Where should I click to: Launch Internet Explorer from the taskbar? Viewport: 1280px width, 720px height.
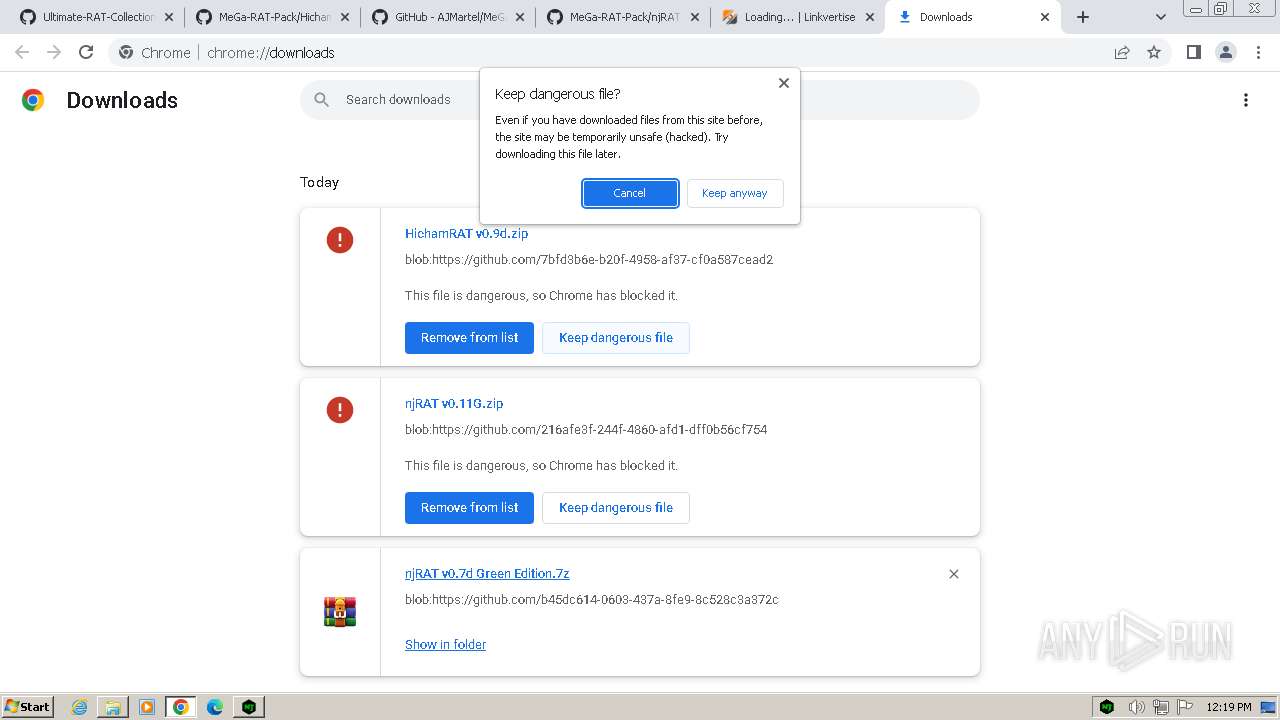pos(80,707)
